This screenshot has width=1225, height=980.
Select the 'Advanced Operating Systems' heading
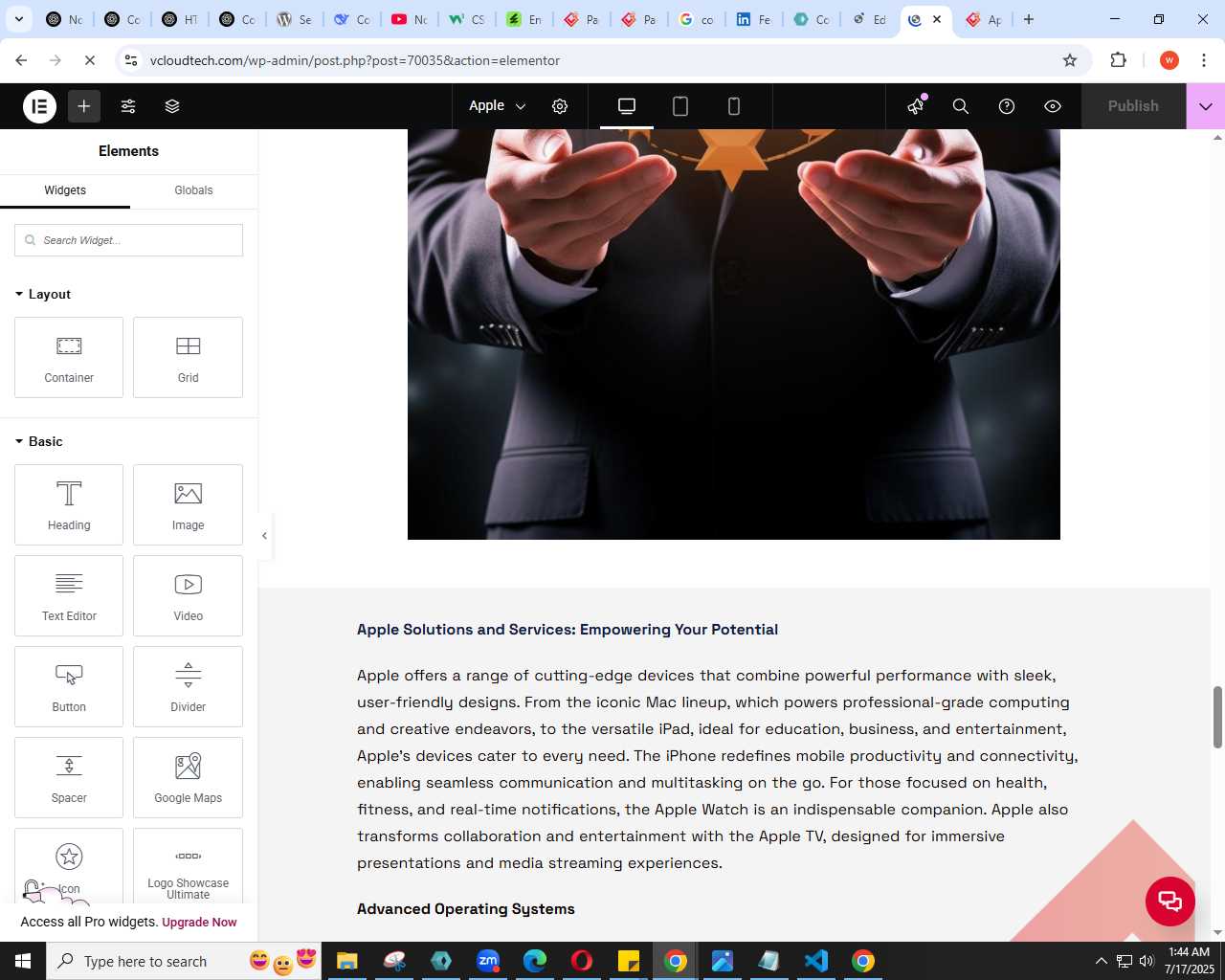point(466,909)
